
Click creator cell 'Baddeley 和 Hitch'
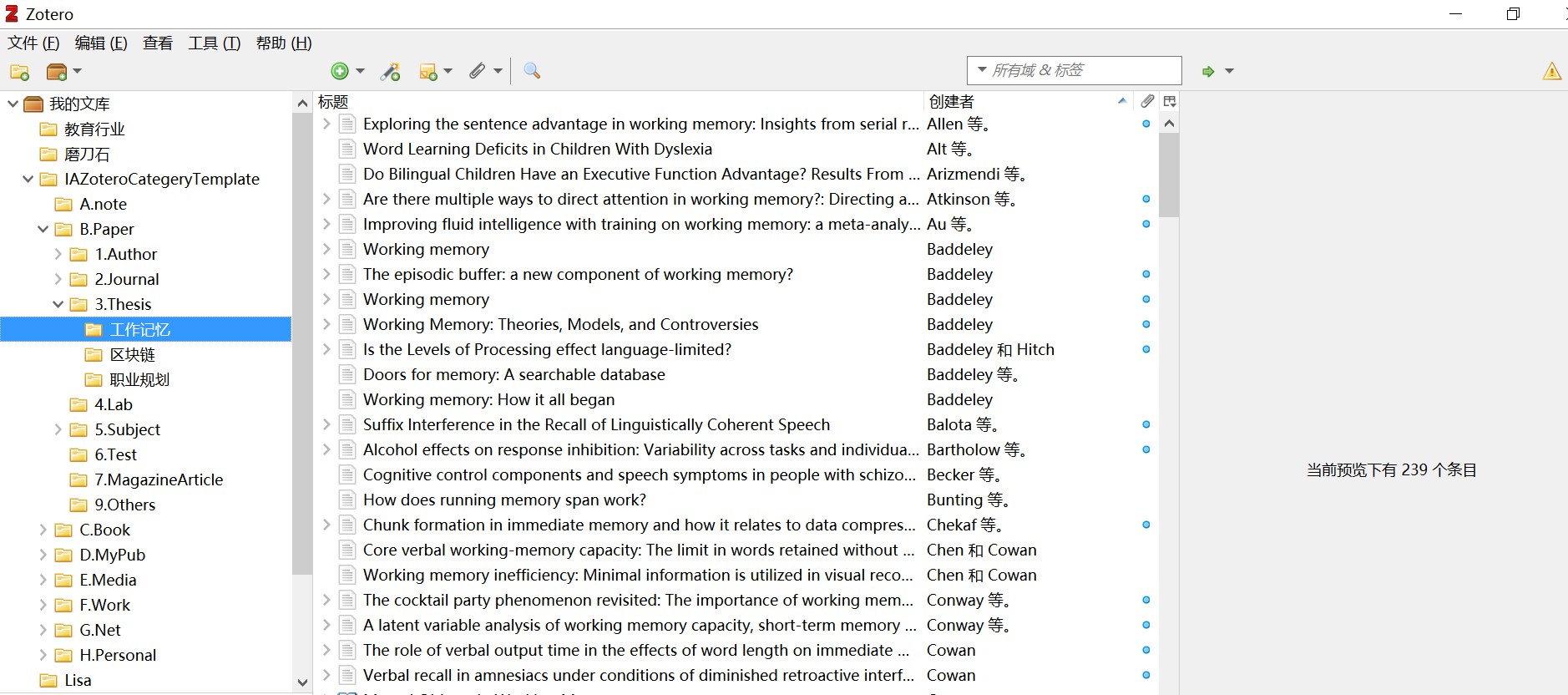pyautogui.click(x=990, y=349)
